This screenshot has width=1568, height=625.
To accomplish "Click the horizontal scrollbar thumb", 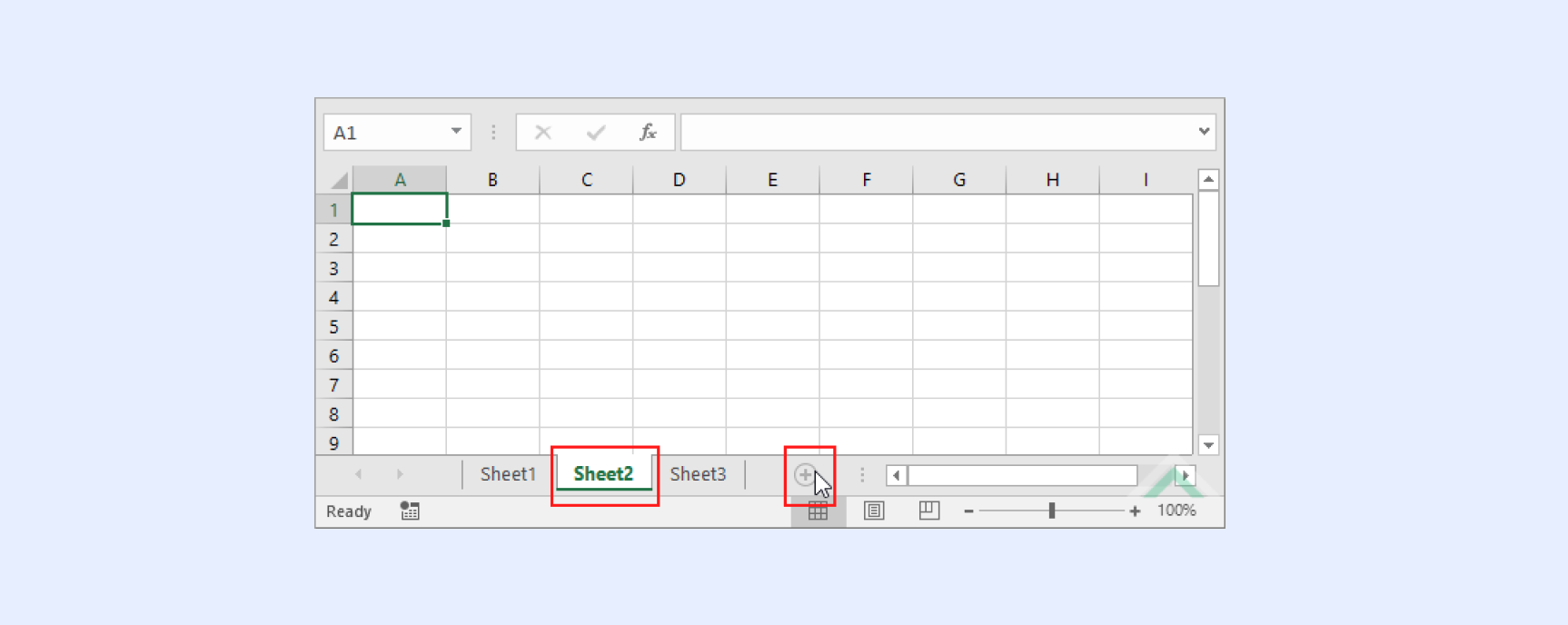I will (1022, 475).
